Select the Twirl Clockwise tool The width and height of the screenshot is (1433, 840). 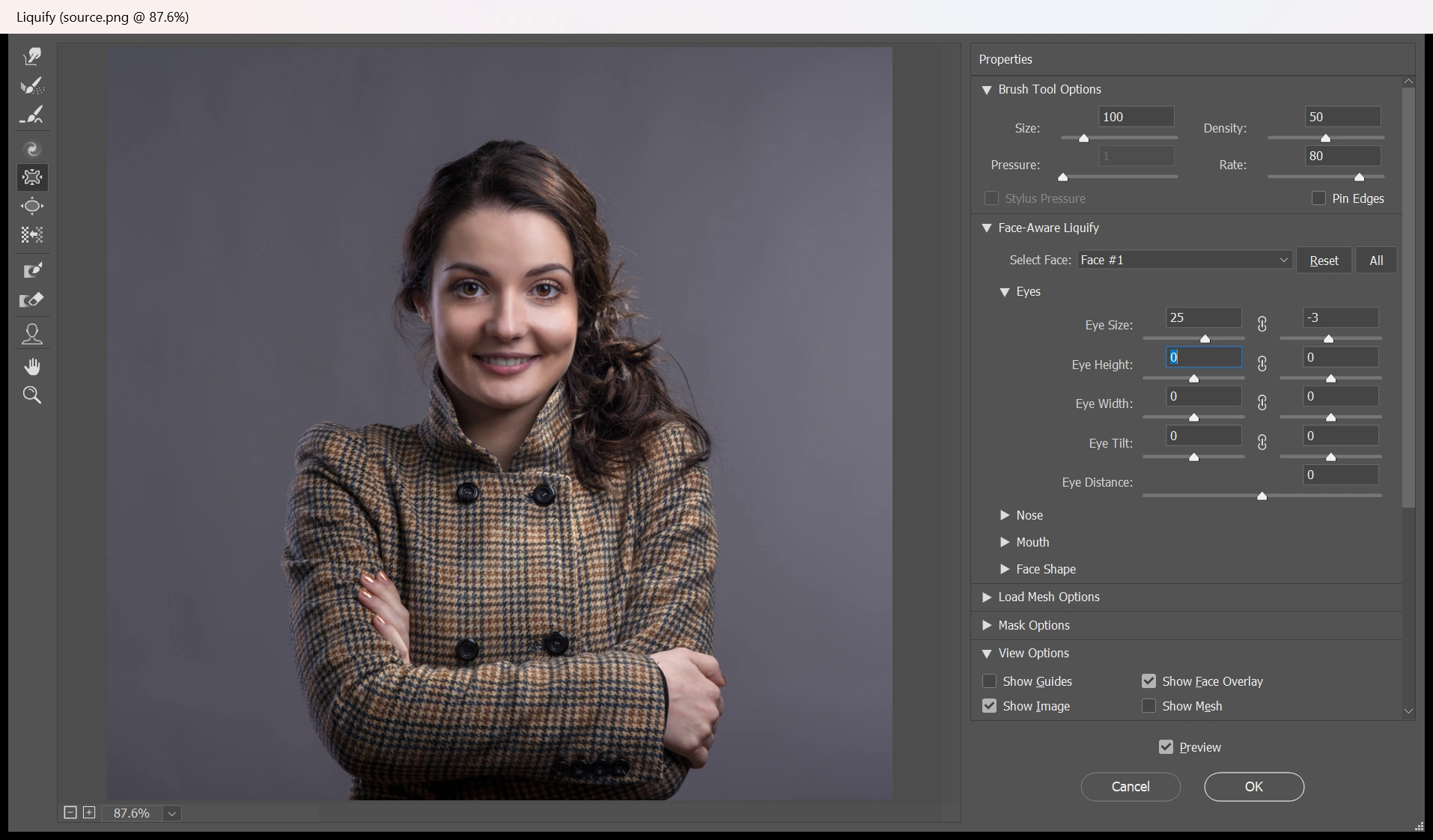(32, 149)
